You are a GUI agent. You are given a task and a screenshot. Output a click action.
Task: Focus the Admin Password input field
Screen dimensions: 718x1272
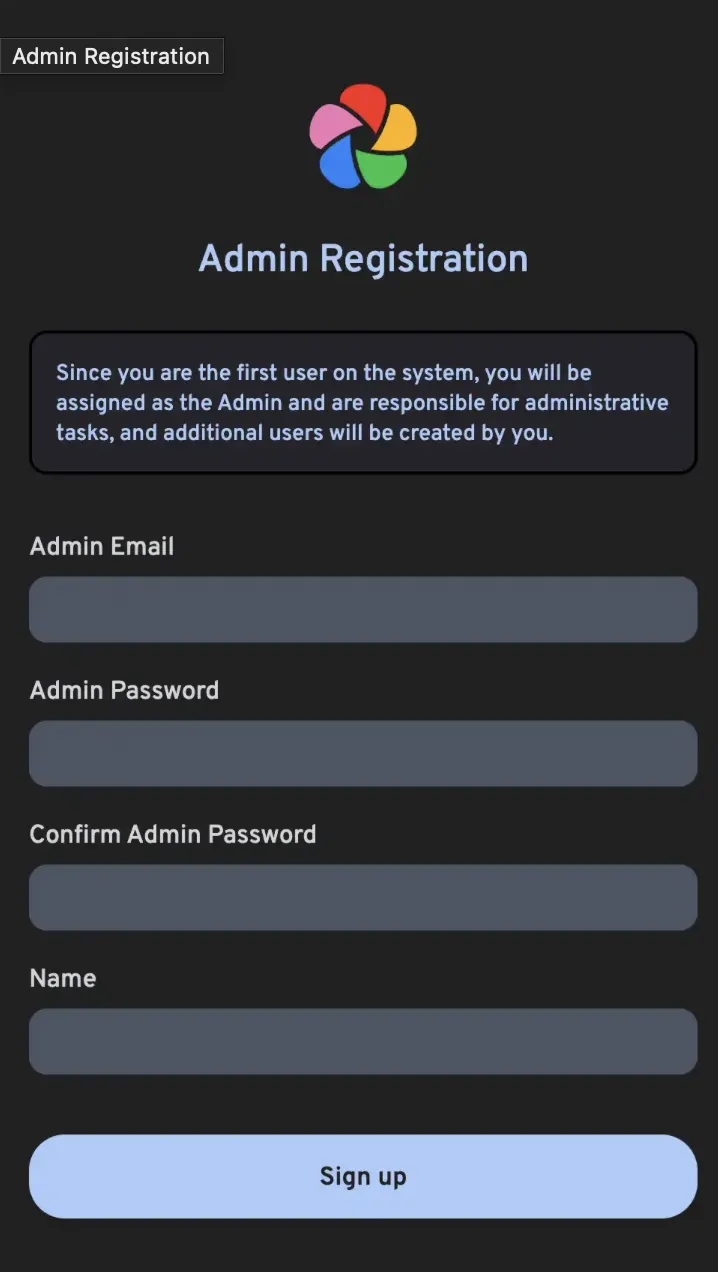pos(363,753)
